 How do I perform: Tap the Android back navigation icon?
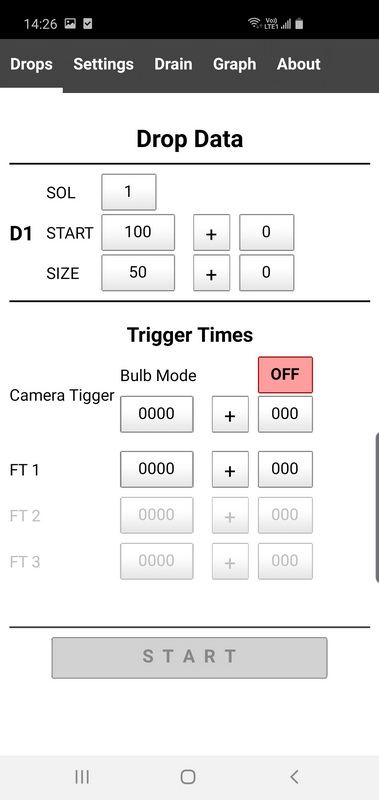(x=294, y=777)
